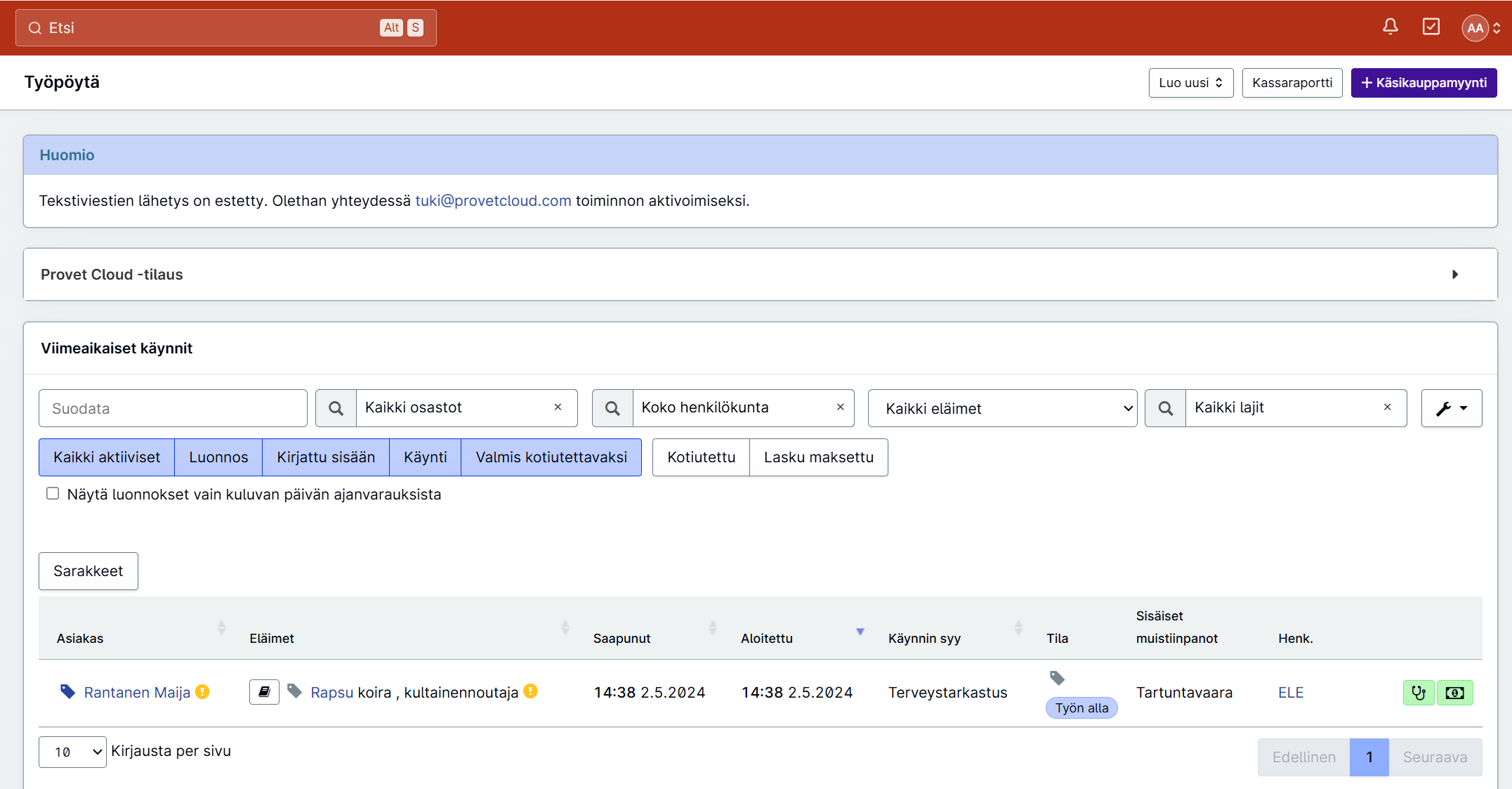The image size is (1512, 789).
Task: Click the search icon beside Kaikki lajit
Action: click(x=1166, y=408)
